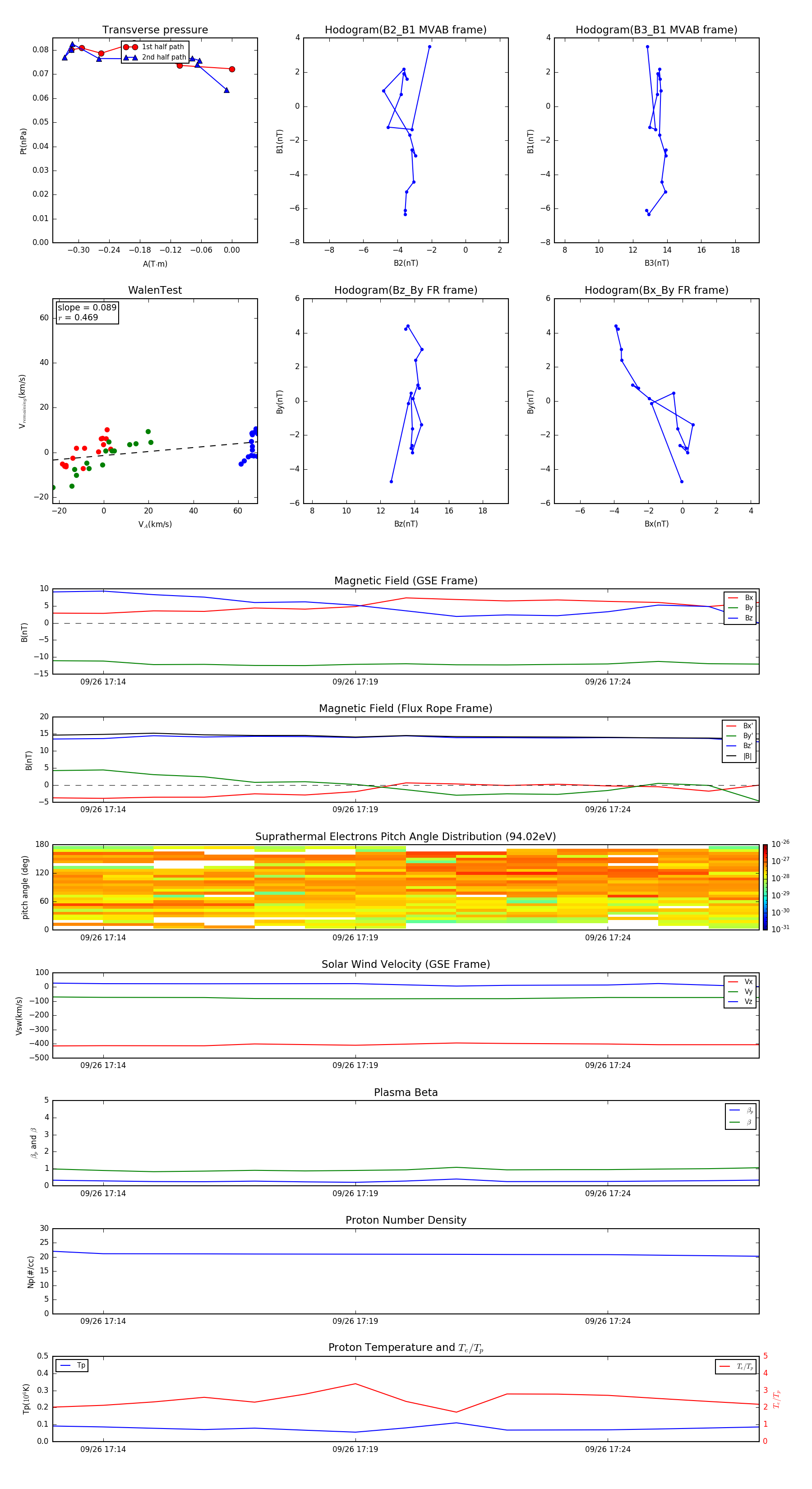
Task: Click the "Bz" entry in the GSE field legend
Action: (x=741, y=618)
